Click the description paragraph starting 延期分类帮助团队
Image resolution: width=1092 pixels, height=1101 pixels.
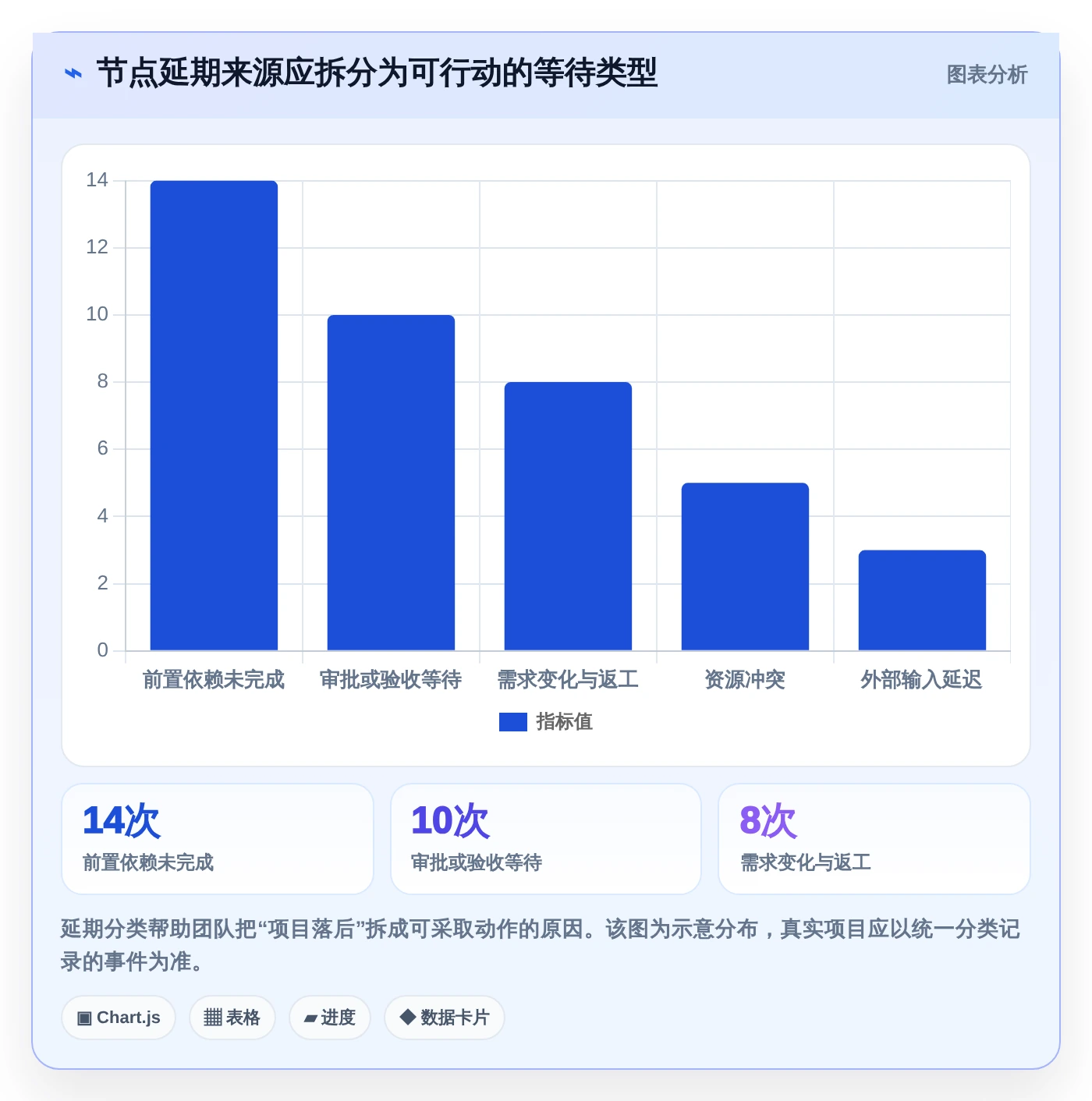coord(540,945)
